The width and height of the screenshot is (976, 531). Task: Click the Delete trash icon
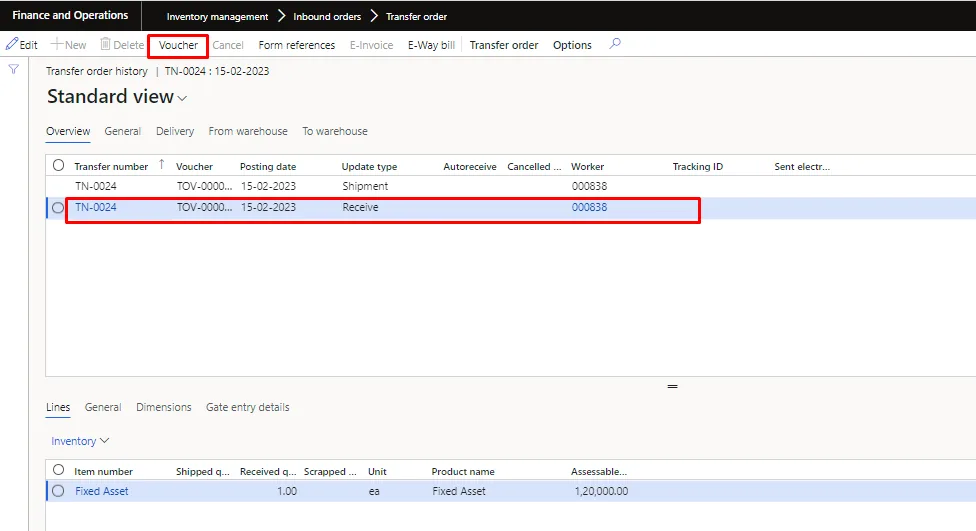[x=105, y=44]
